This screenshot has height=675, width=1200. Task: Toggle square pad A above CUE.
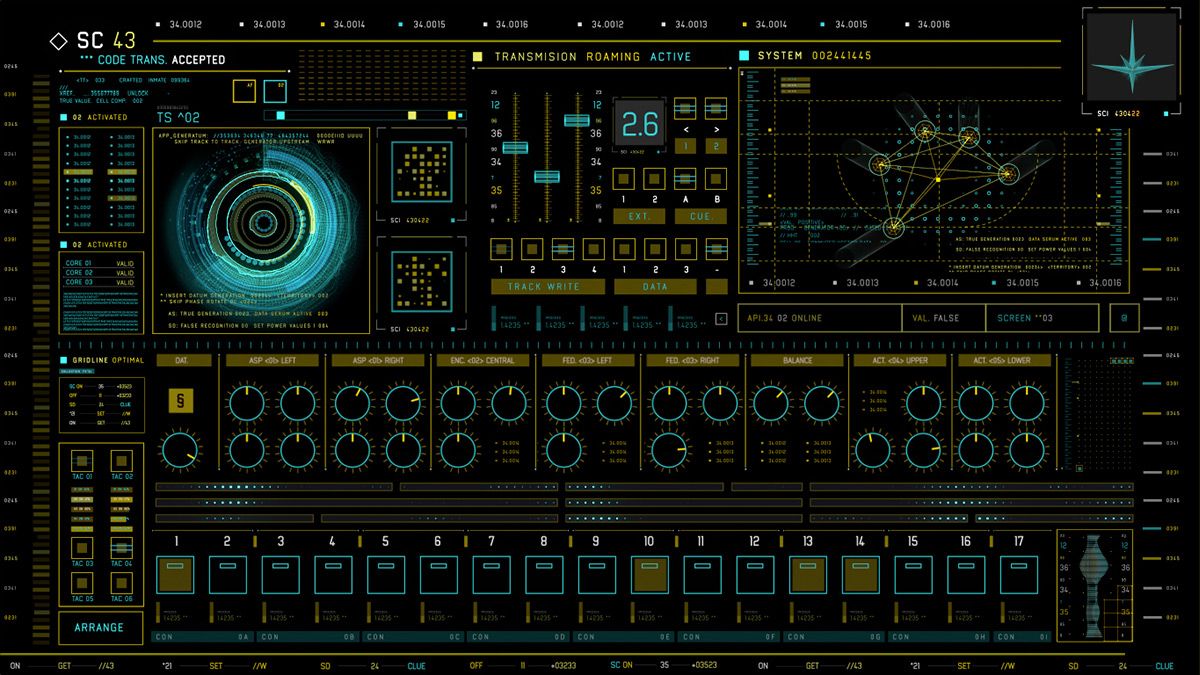coord(685,179)
